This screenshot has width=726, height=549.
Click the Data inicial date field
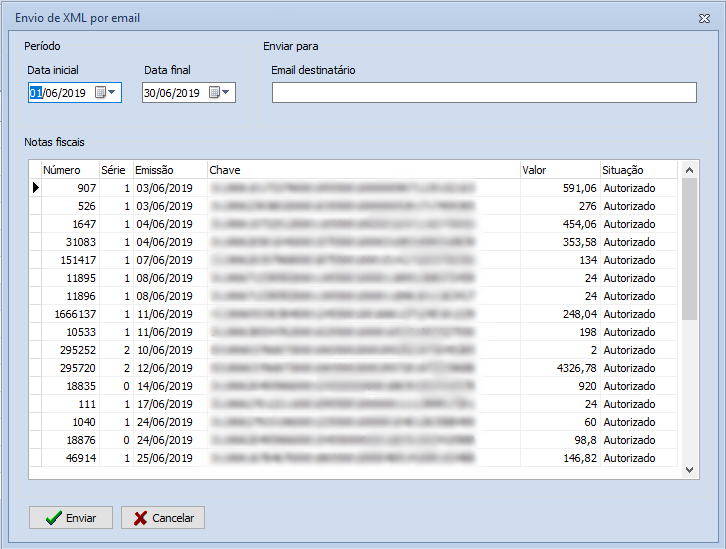coord(58,93)
